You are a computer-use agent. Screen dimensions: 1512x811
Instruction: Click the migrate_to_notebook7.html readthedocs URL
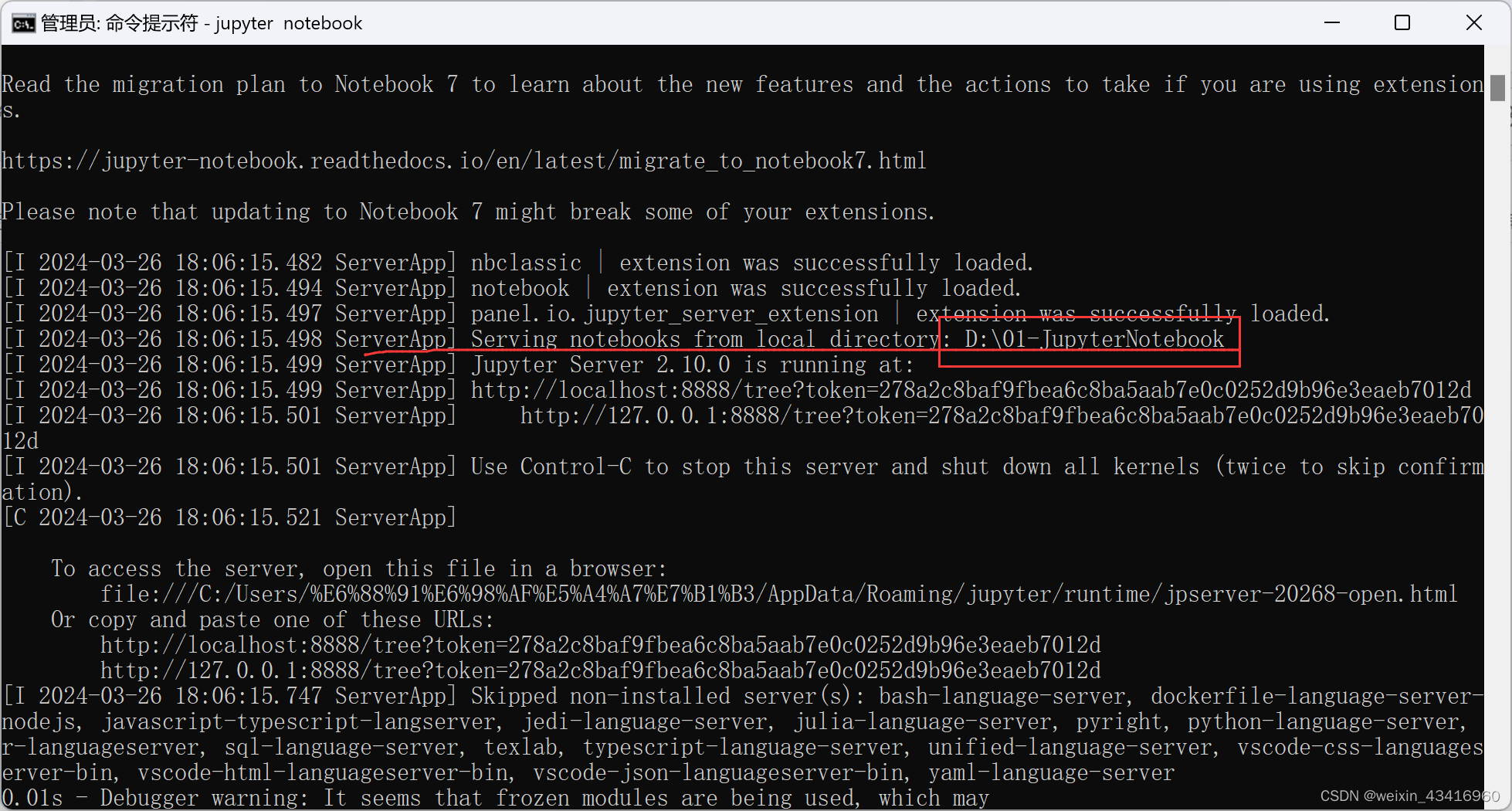click(463, 161)
